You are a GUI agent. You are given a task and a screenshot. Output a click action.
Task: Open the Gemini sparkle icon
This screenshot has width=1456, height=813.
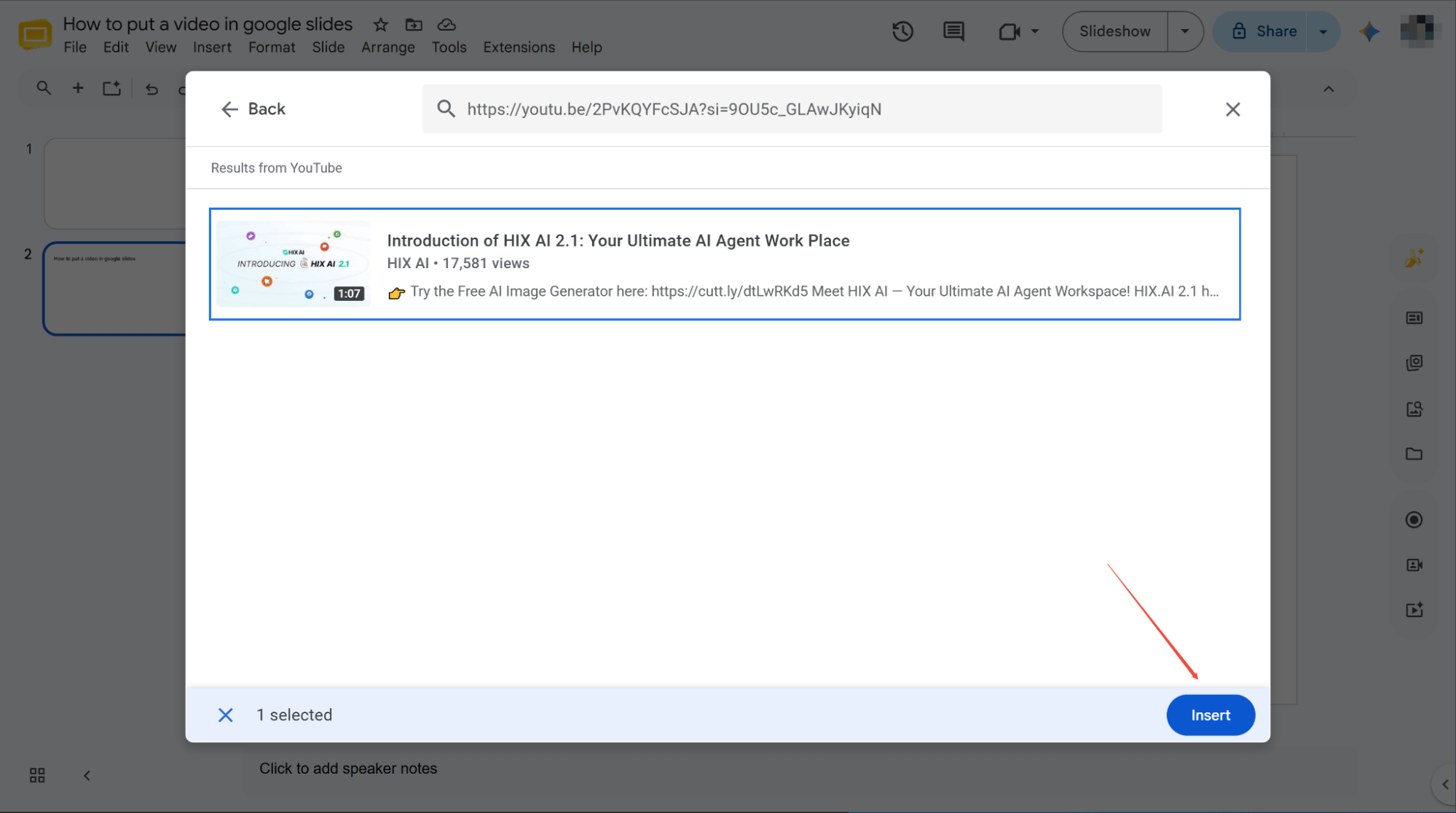coord(1369,31)
